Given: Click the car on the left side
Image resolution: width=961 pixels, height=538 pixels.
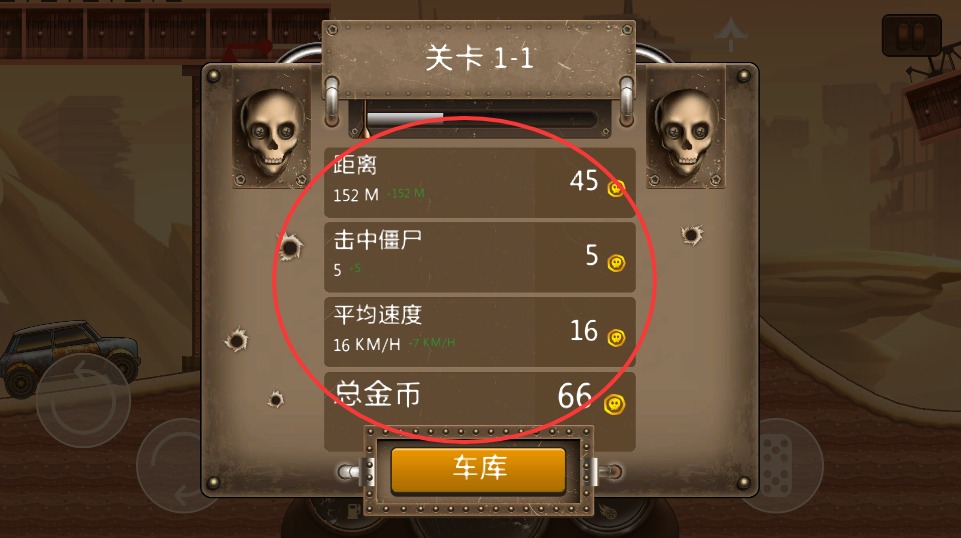Looking at the screenshot, I should (x=69, y=358).
